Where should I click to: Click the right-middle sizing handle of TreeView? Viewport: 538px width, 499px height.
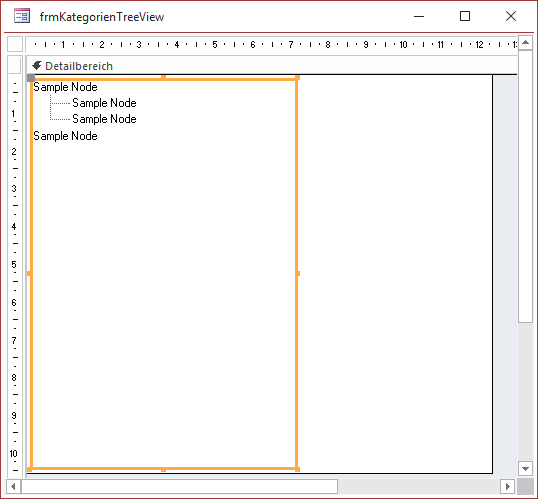[298, 274]
